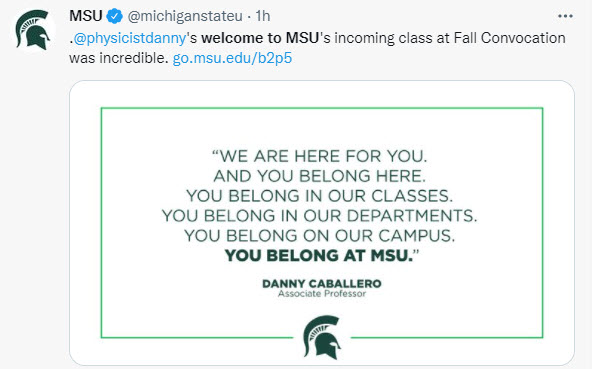This screenshot has height=369, width=606.
Task: Open the @michiganstateu handle
Action: coord(185,16)
